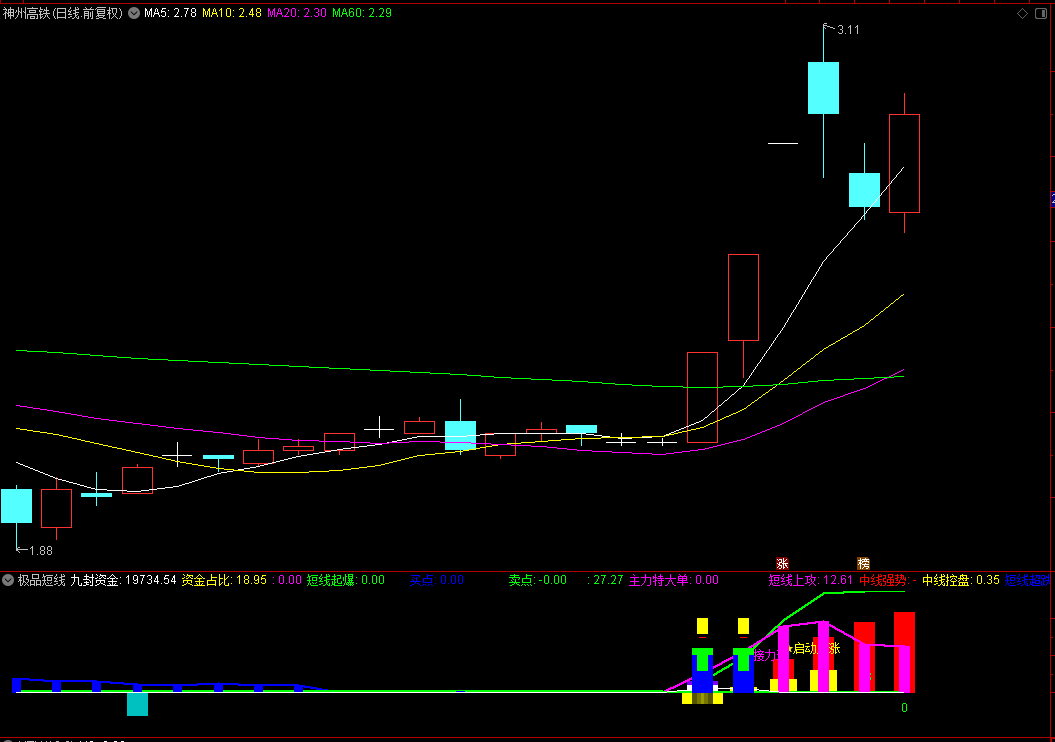Click the 短线起爆: 0.00 value

(x=346, y=580)
